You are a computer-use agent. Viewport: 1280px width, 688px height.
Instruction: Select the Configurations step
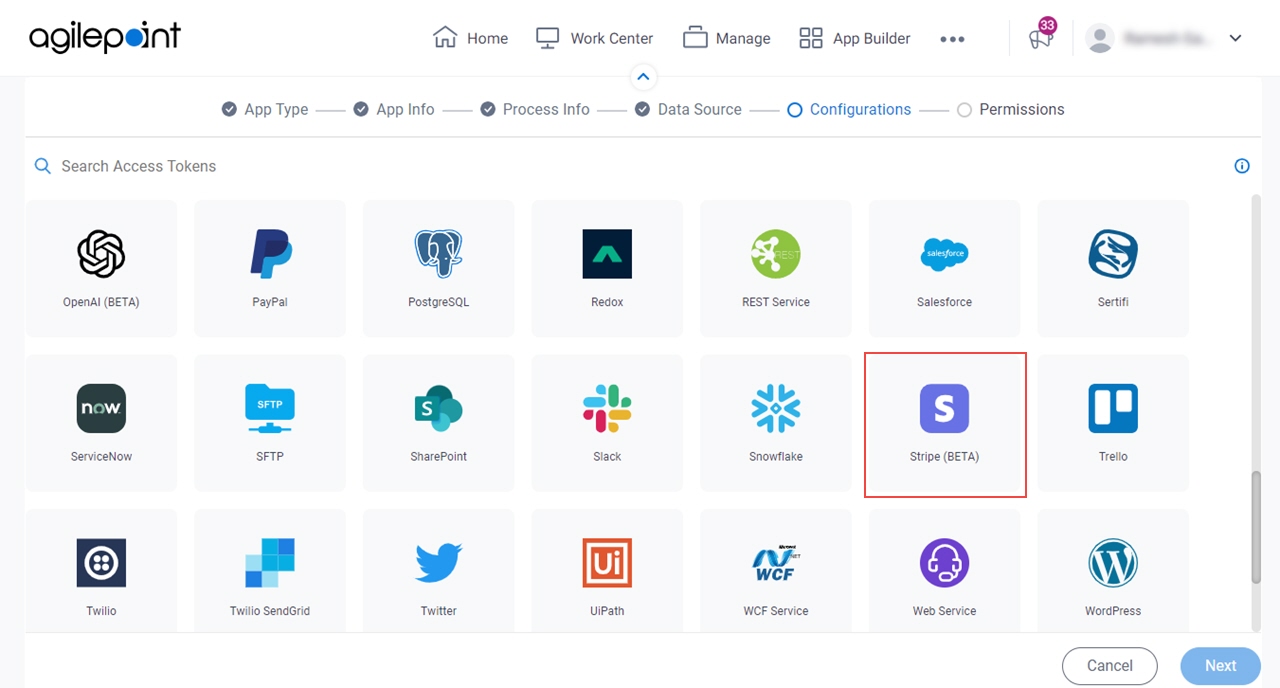(x=849, y=110)
